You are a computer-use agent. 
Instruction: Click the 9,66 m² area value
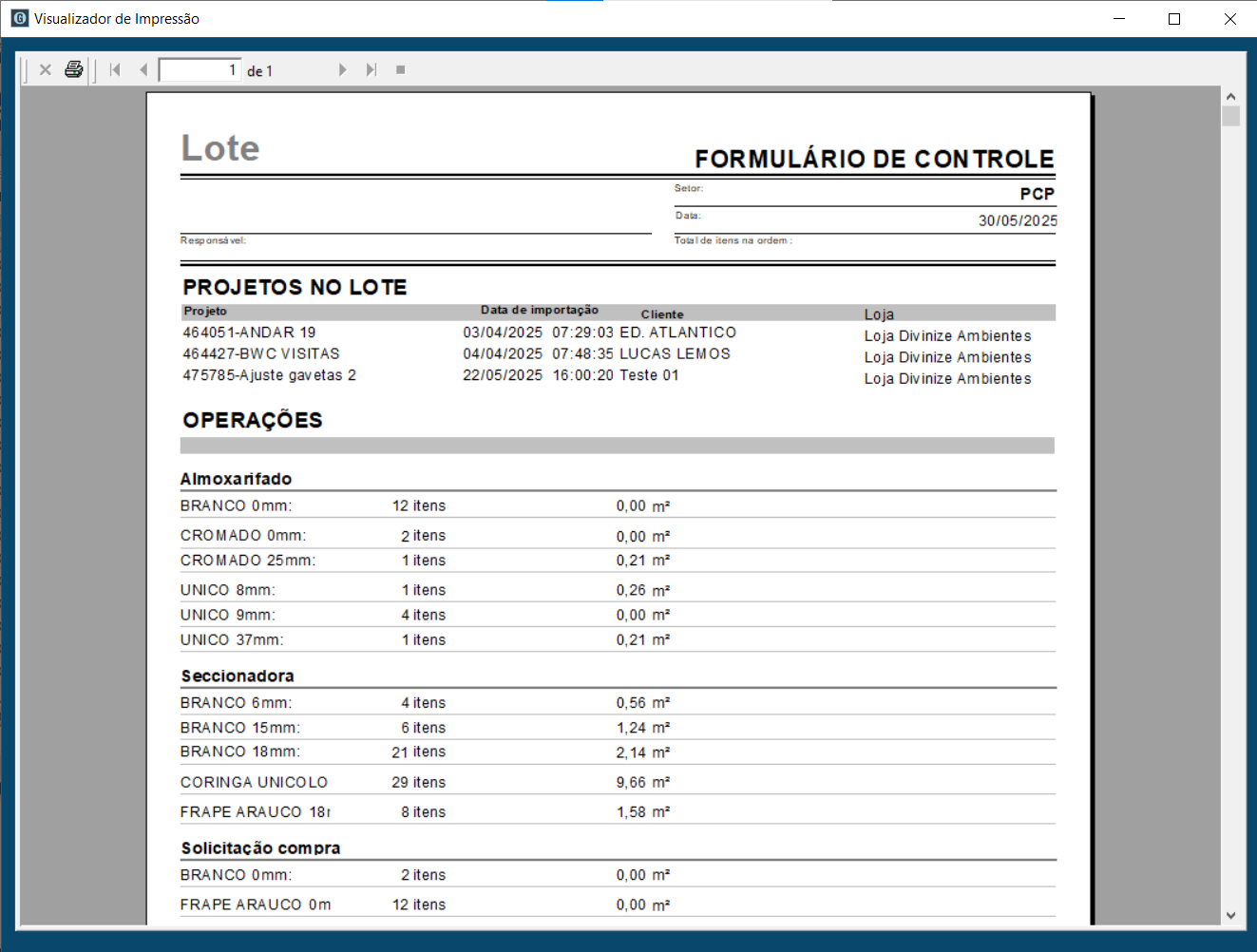(x=643, y=782)
